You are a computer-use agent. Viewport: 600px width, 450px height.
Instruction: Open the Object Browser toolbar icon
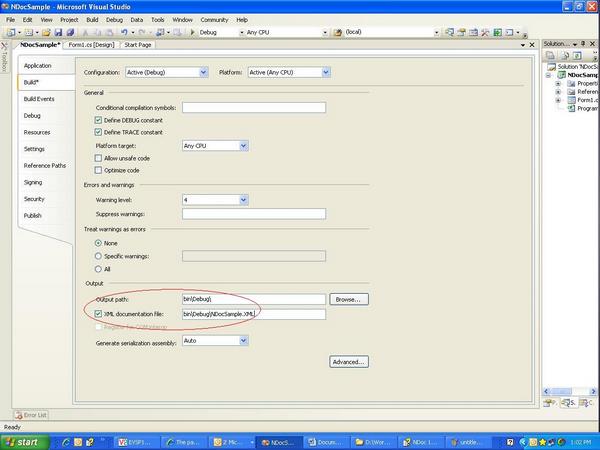coord(473,33)
